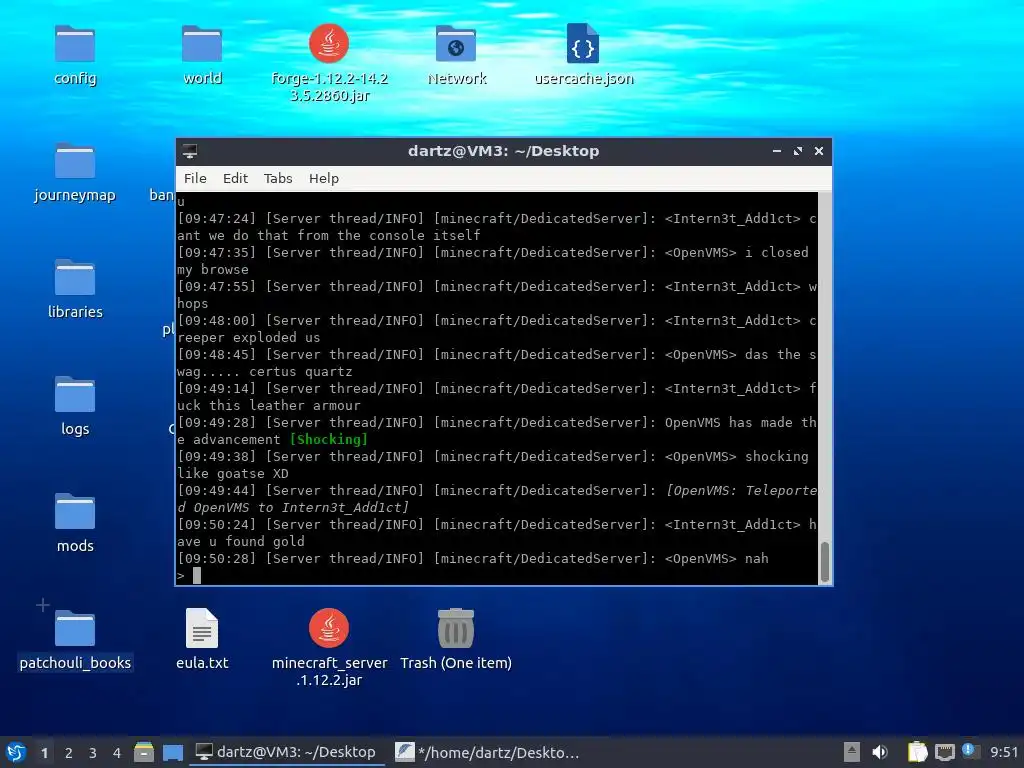This screenshot has height=768, width=1024.
Task: Switch to workspace 2
Action: 69,752
